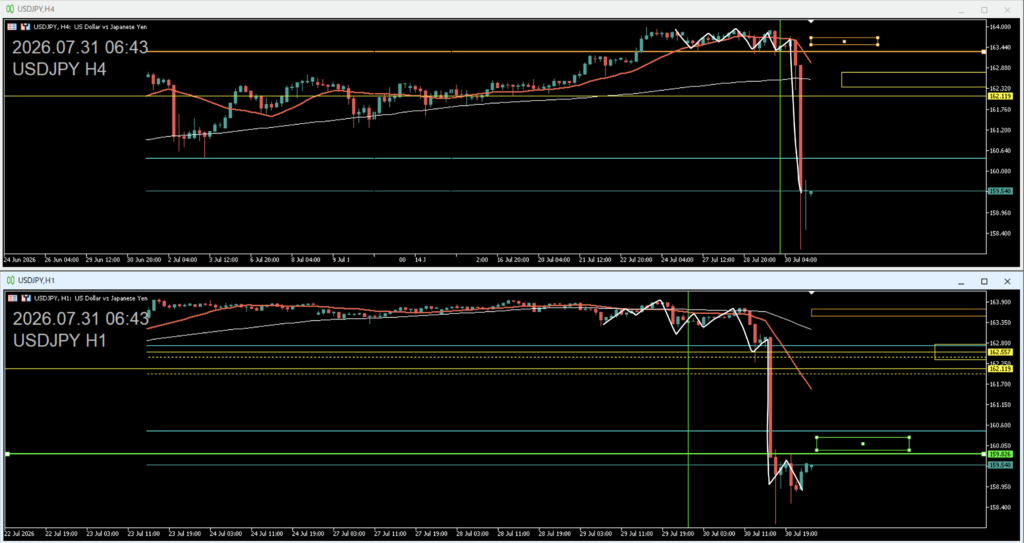Viewport: 1024px width, 543px height.
Task: Click the 164.000 price scale value in H4 chart
Action: (x=1000, y=27)
